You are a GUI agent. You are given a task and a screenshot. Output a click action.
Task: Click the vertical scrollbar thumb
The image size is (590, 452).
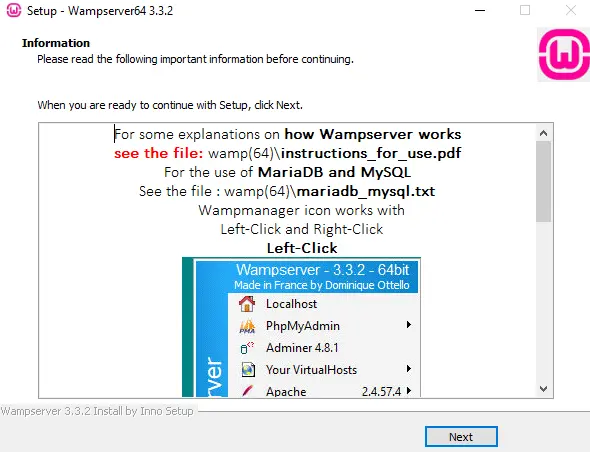coord(543,181)
